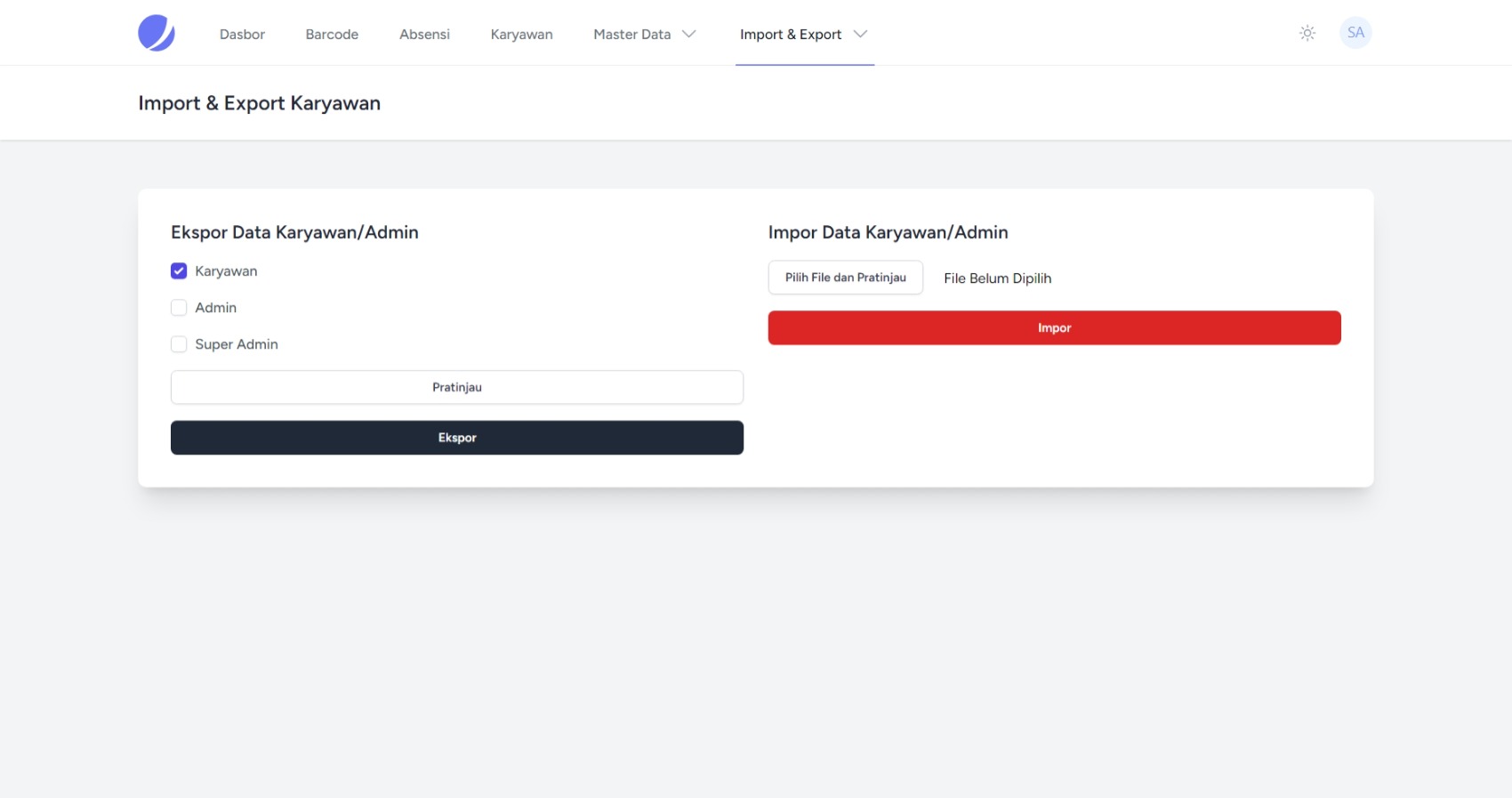Enable the Admin checkbox
Screen dimensions: 1512x798
click(x=179, y=308)
